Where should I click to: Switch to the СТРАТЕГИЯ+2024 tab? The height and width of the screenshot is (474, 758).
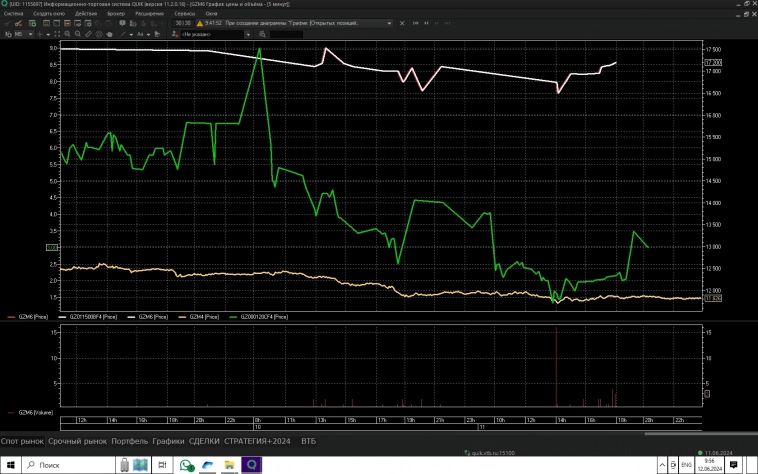[257, 440]
